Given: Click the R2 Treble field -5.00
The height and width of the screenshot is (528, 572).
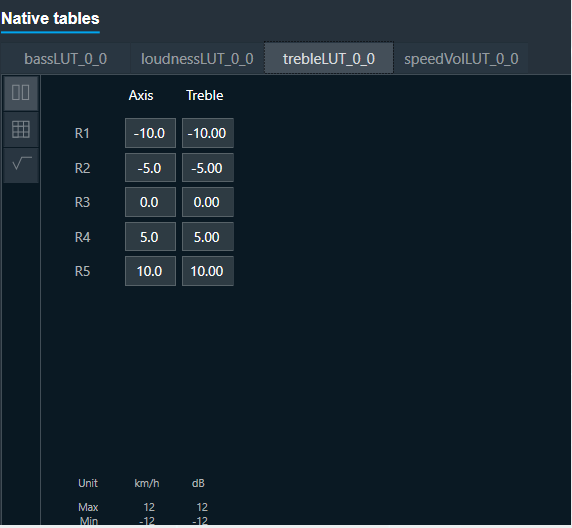Looking at the screenshot, I should [208, 168].
